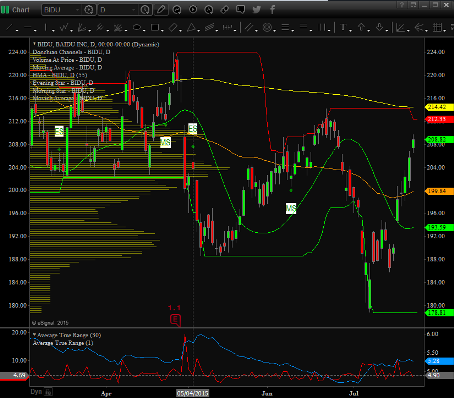The width and height of the screenshot is (454, 398).
Task: Select the grid box tool icon
Action: (x=438, y=28)
